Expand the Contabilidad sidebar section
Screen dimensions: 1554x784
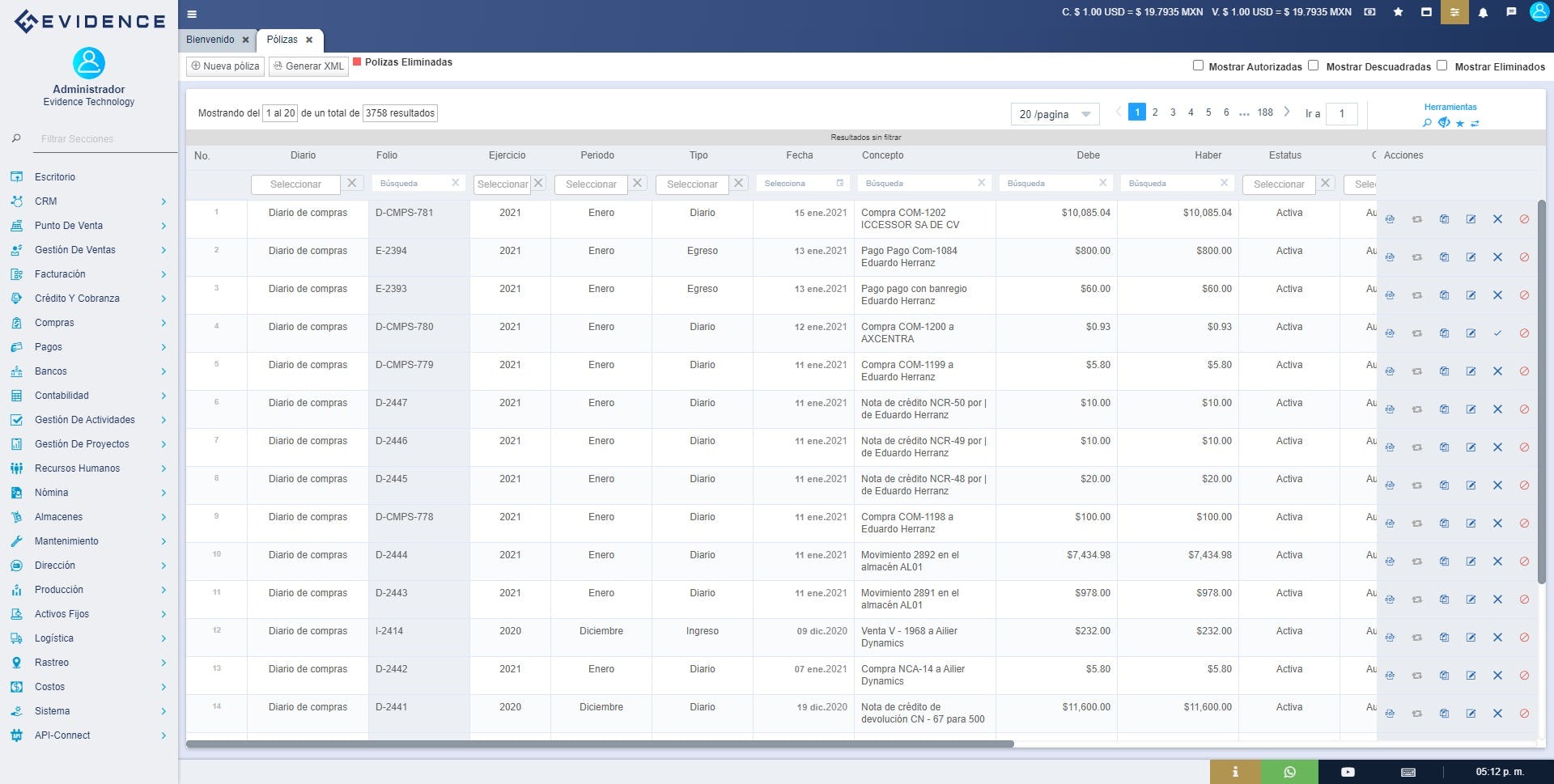coord(62,396)
